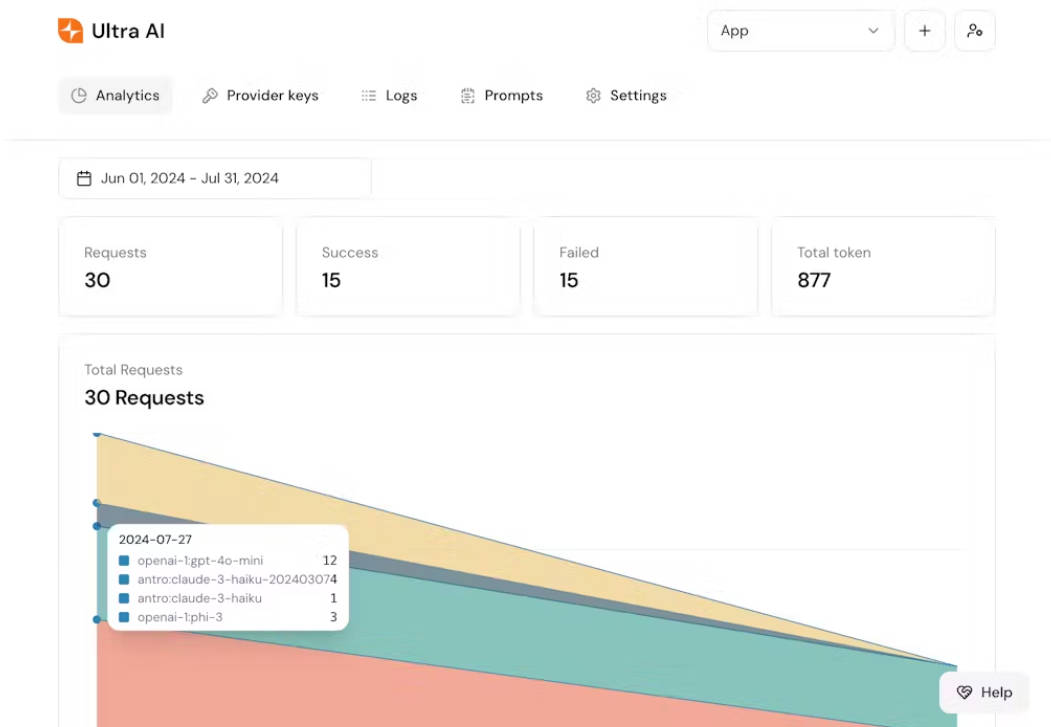This screenshot has height=727, width=1051.
Task: Click the openai-1:gpt-4o-mini legend color square
Action: click(124, 561)
